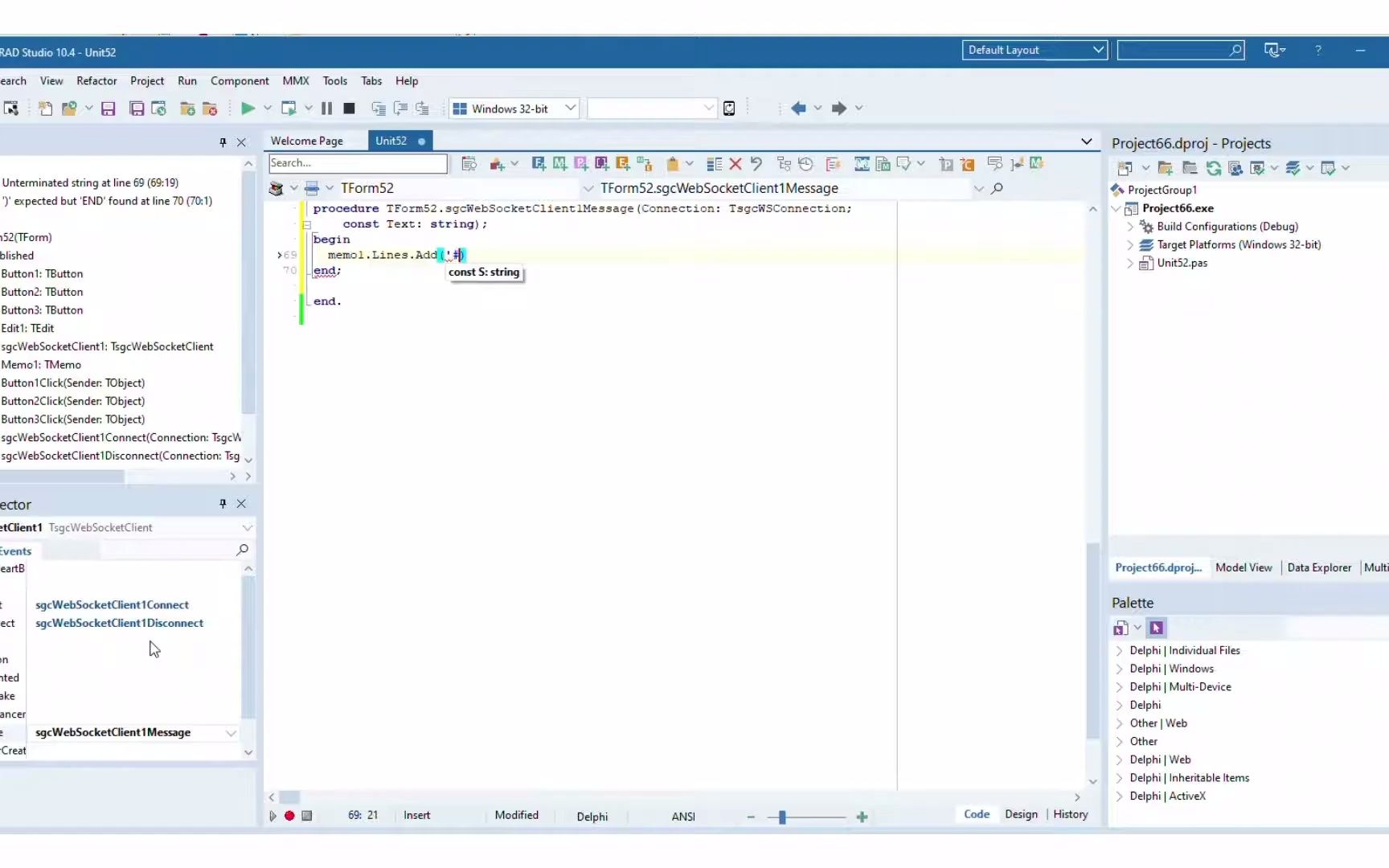The height and width of the screenshot is (868, 1389).
Task: Stop program execution with the square button
Action: (x=349, y=108)
